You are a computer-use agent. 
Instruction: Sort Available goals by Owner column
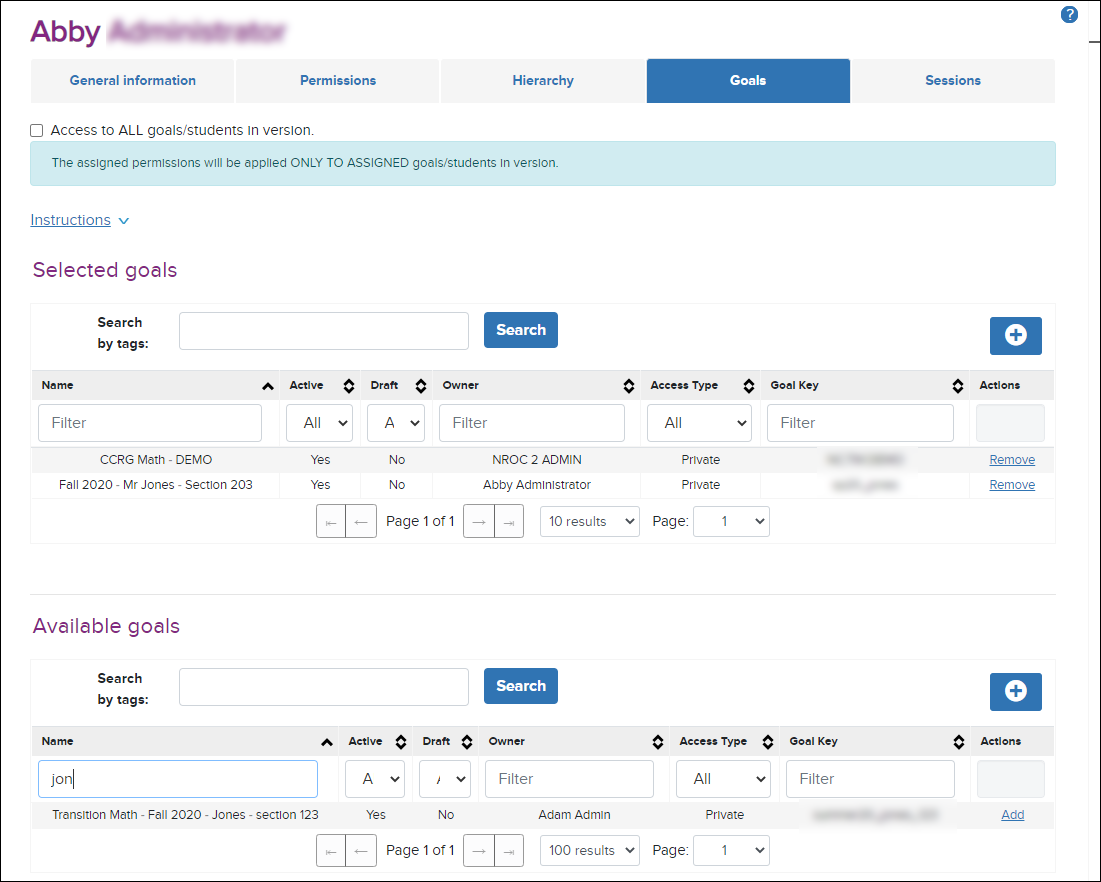pyautogui.click(x=658, y=742)
